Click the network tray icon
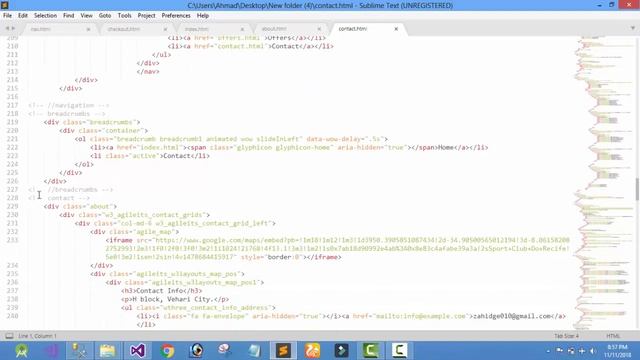640x360 pixels. pyautogui.click(x=571, y=351)
